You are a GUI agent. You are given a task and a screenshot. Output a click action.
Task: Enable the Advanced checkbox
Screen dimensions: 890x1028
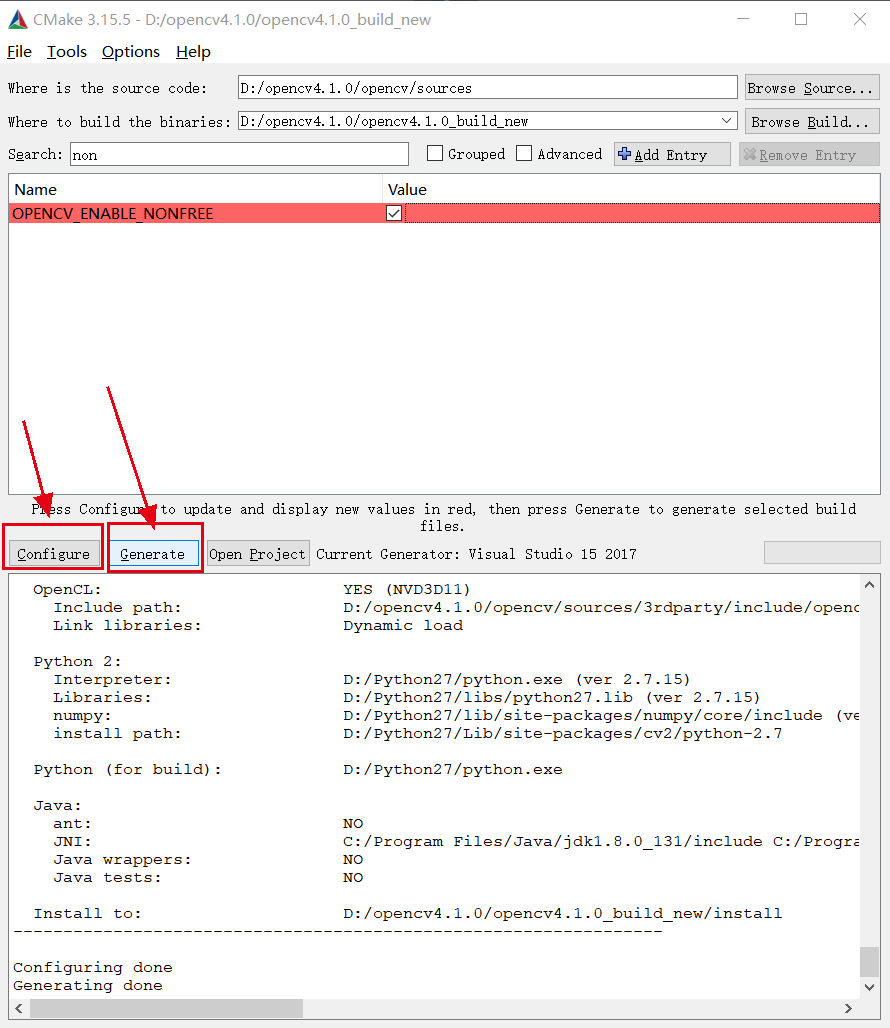[524, 153]
